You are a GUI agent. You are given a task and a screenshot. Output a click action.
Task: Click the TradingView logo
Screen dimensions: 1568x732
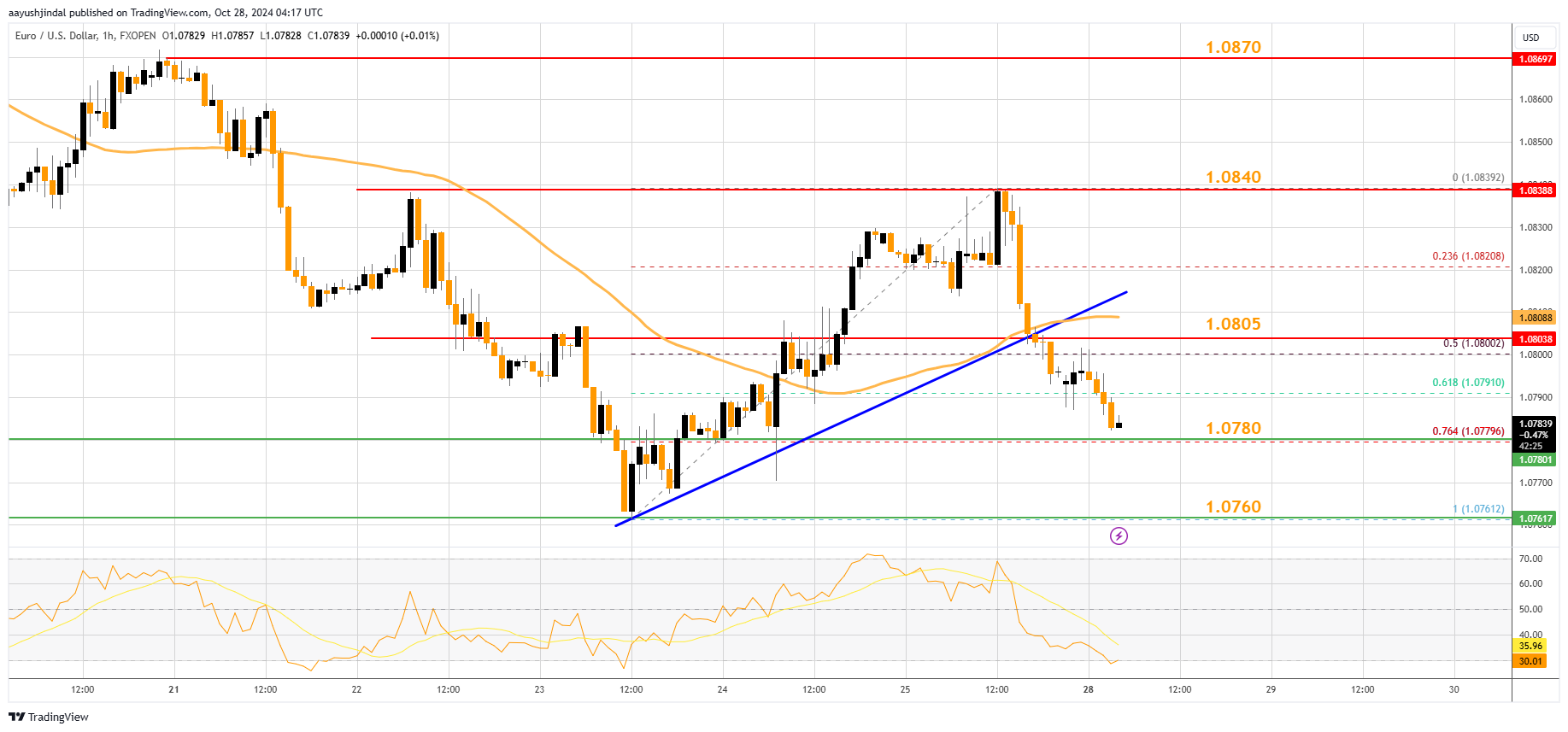pos(50,717)
